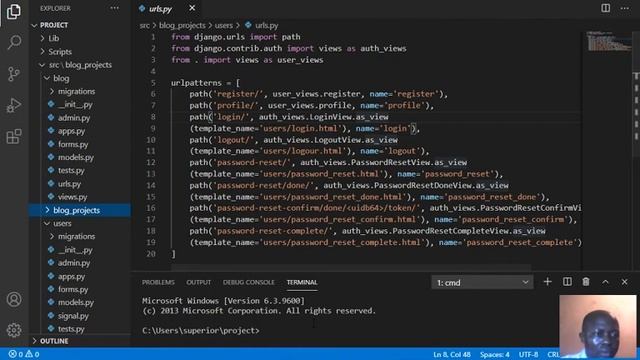Viewport: 640px width, 360px height.
Task: Open the Source Control view
Action: (x=14, y=74)
